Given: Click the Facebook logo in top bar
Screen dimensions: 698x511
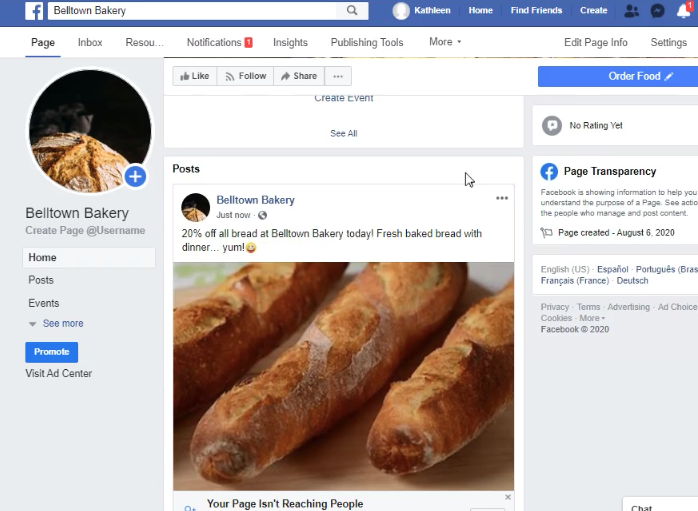Looking at the screenshot, I should coord(34,11).
